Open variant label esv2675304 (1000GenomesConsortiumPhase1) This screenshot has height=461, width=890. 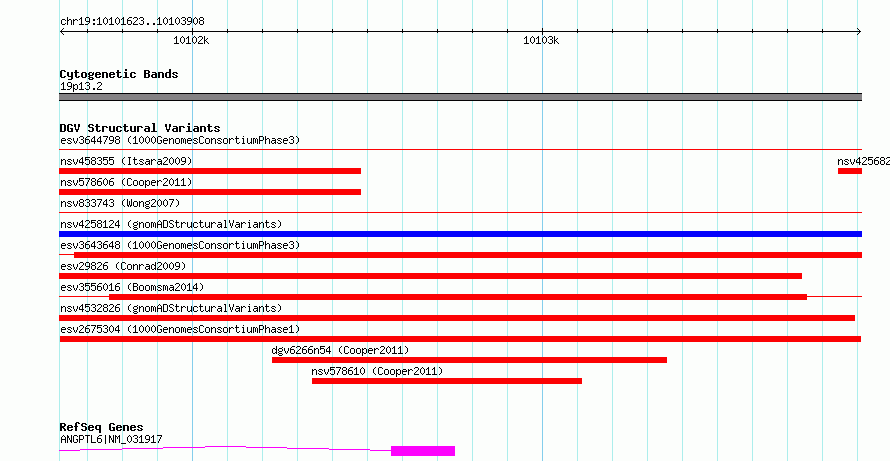pyautogui.click(x=180, y=329)
